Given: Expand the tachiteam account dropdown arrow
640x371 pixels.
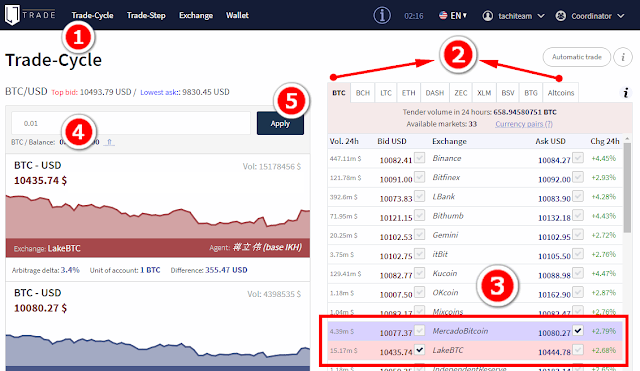Looking at the screenshot, I should coord(541,16).
